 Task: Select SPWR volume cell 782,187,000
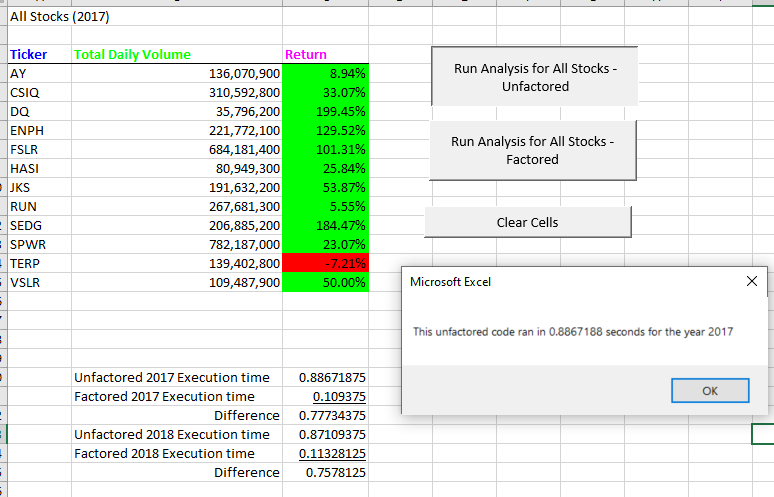click(x=177, y=245)
